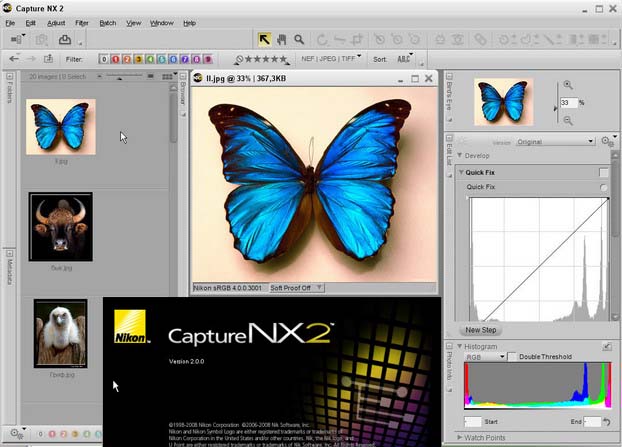Viewport: 622px width, 447px height.
Task: Open the Soft Proof Off dropdown
Action: [x=296, y=288]
